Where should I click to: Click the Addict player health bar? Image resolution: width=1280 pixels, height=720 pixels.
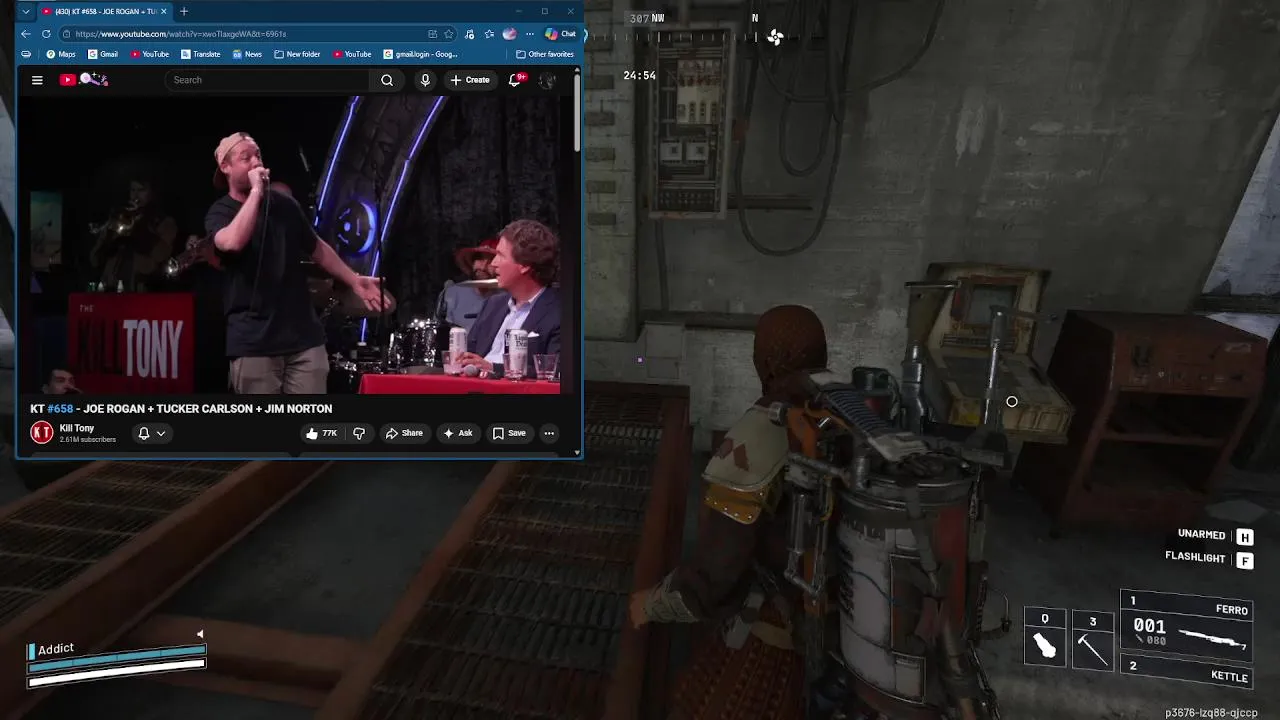click(x=117, y=665)
